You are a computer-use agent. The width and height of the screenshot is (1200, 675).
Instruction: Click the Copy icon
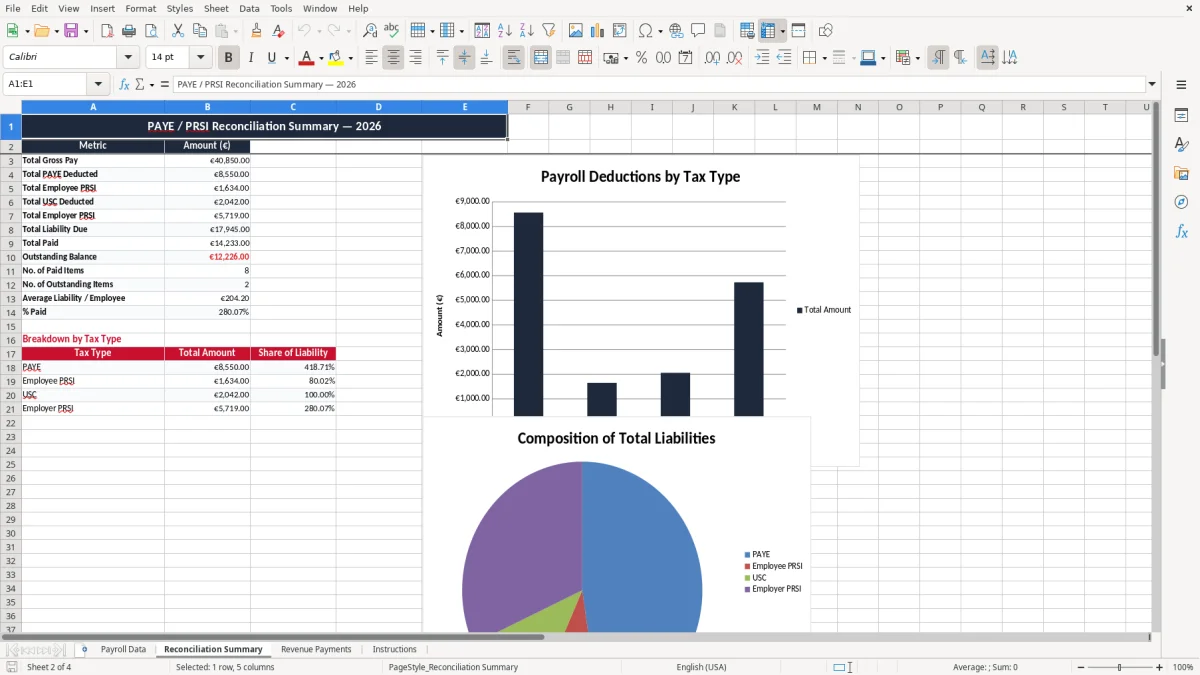(x=200, y=31)
